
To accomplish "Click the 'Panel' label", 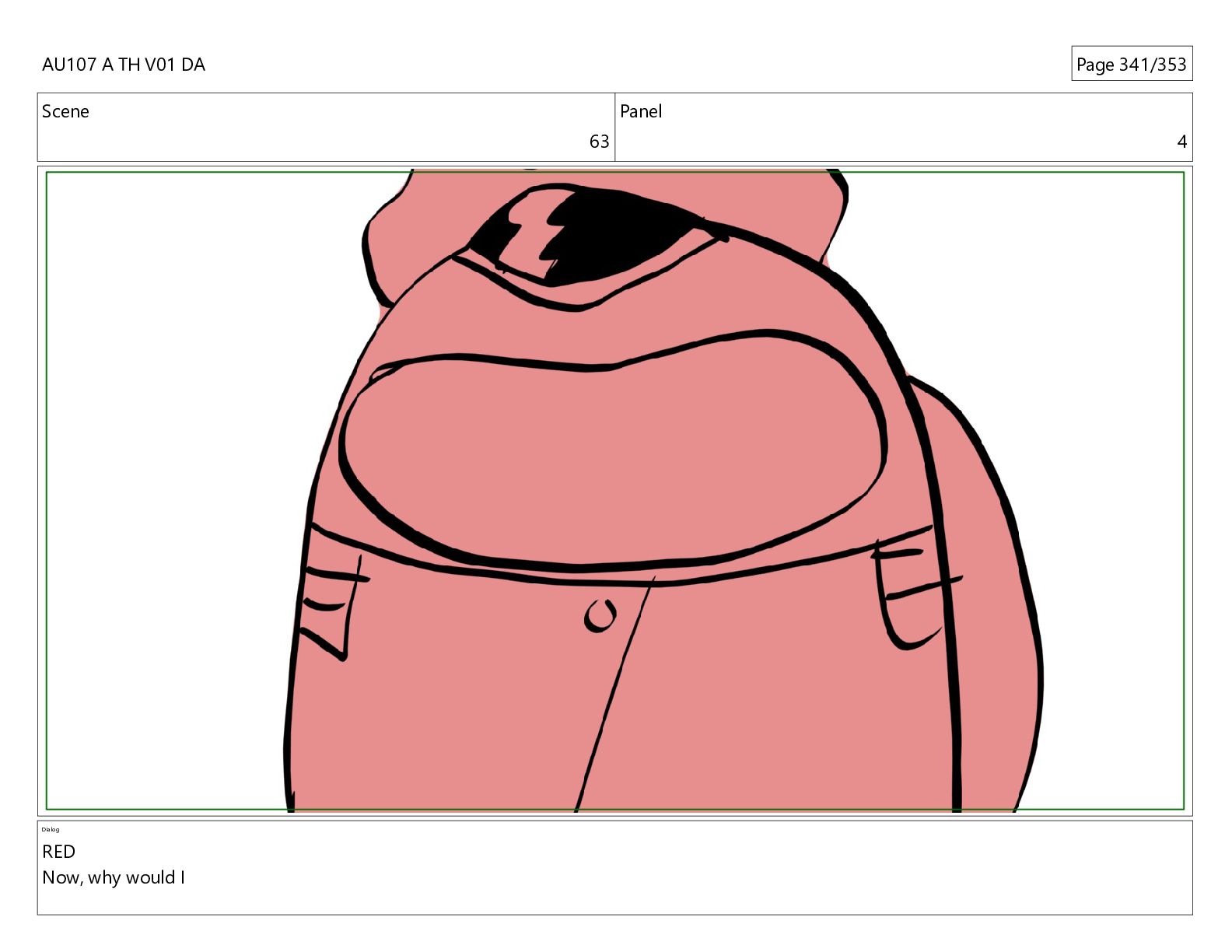I will (641, 111).
